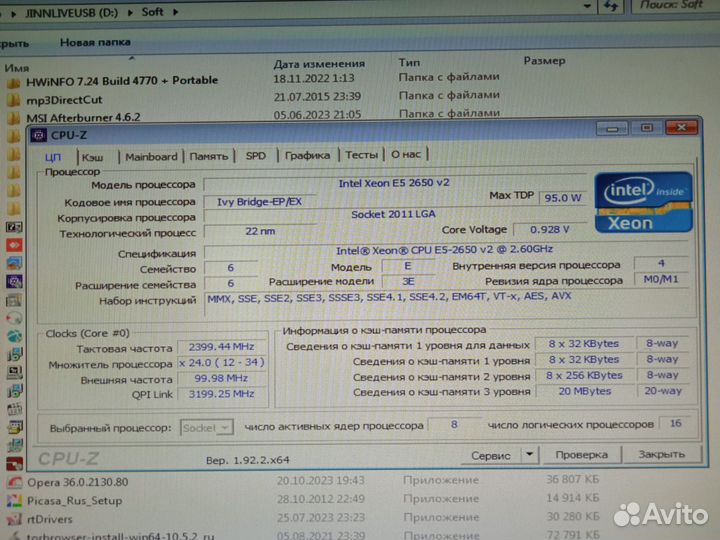Click the Opera 36.0.2130.80 file name

tap(77, 482)
